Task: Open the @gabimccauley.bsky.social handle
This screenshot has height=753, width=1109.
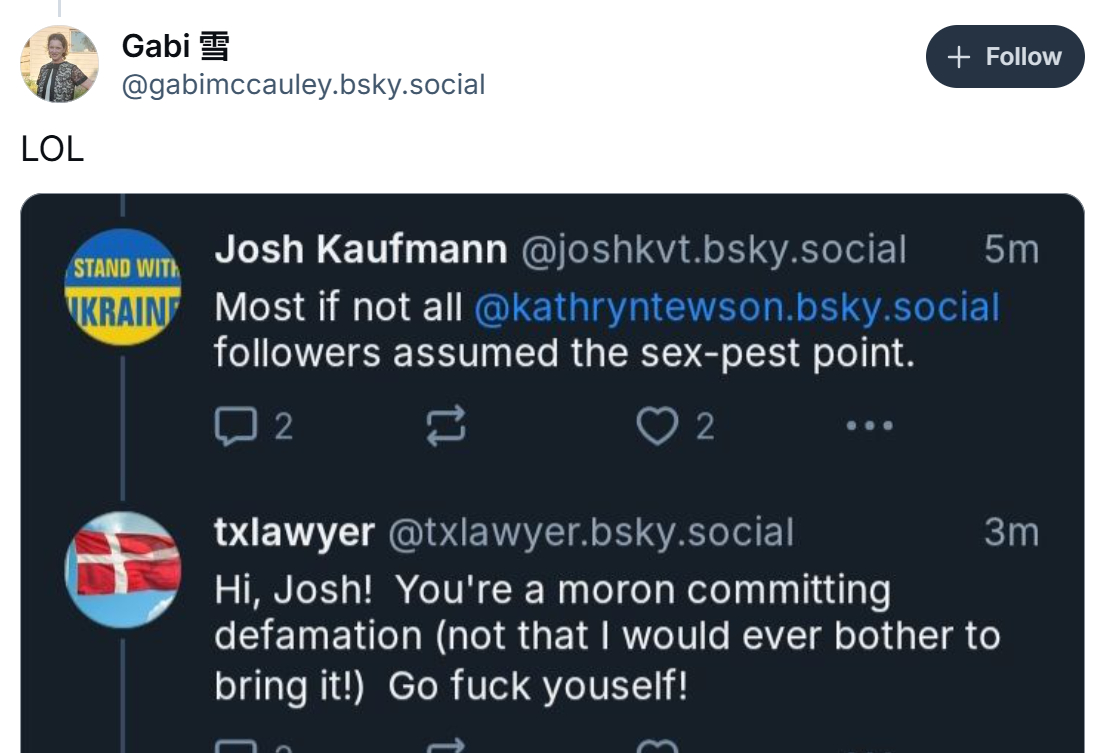Action: (x=303, y=85)
